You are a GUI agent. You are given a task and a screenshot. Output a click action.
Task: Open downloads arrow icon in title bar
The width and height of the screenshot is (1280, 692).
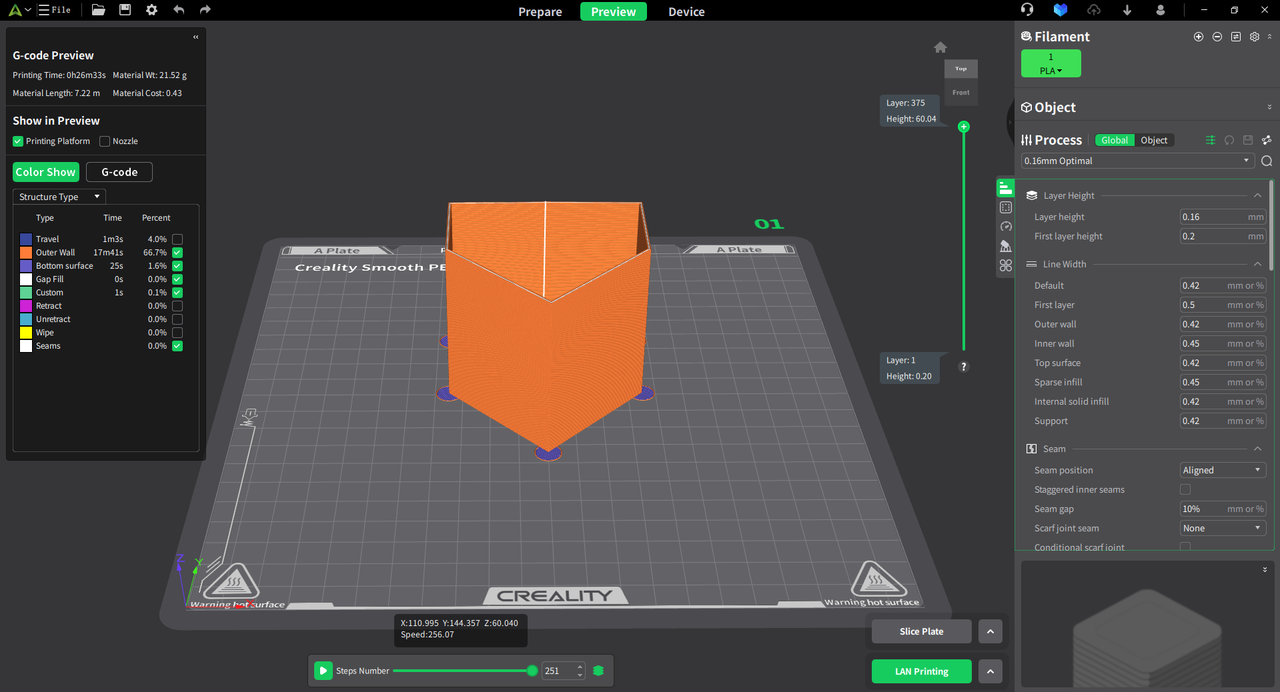pos(1127,10)
